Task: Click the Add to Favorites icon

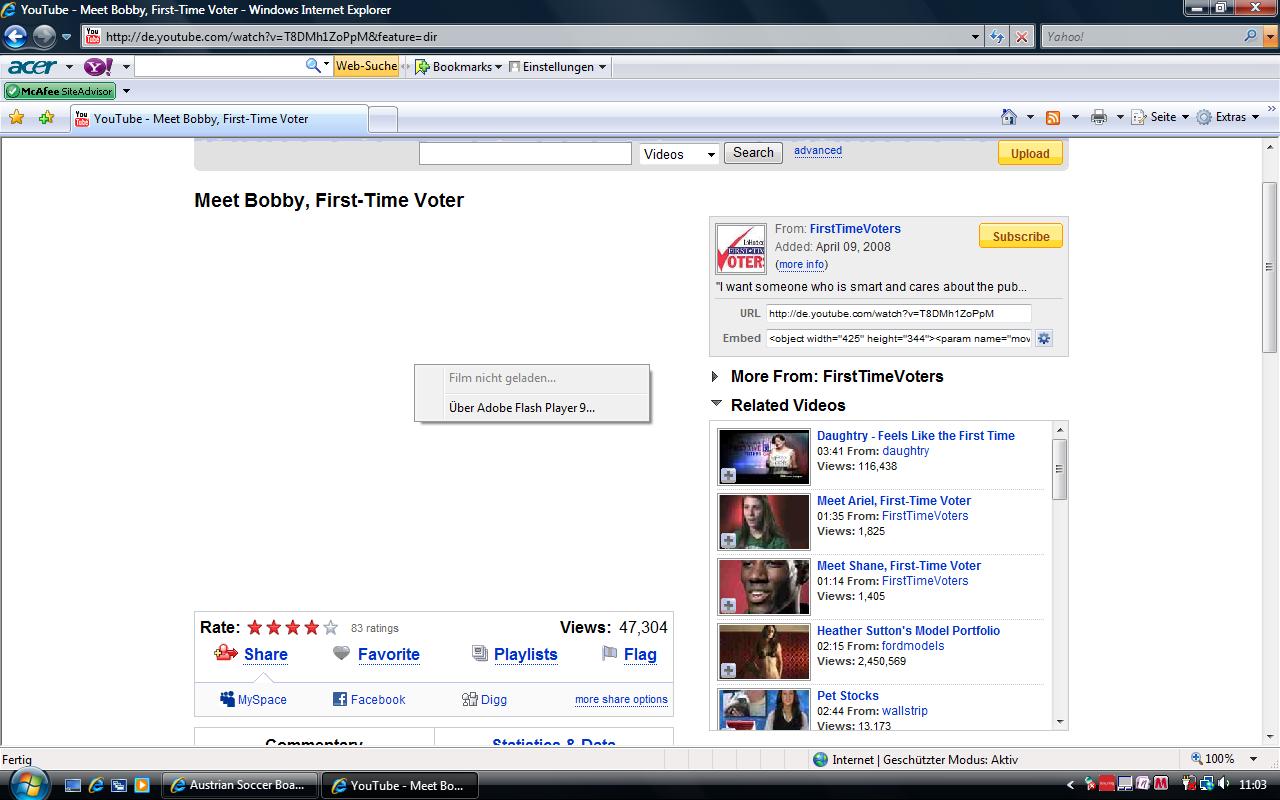Action: coord(46,118)
